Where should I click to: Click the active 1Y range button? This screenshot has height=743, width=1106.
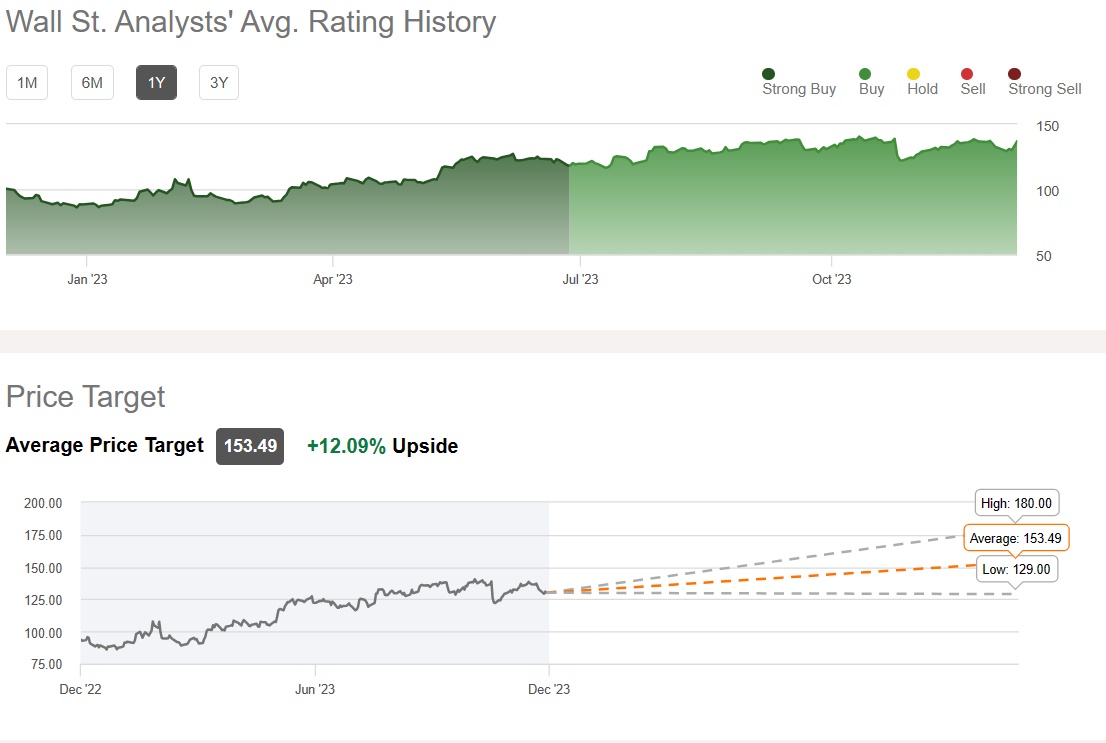156,83
